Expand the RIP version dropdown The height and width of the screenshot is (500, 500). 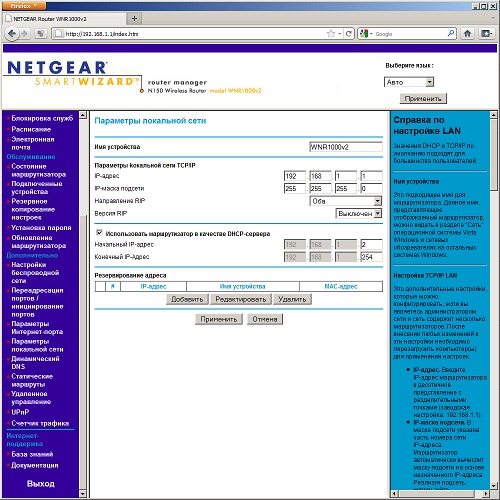359,213
